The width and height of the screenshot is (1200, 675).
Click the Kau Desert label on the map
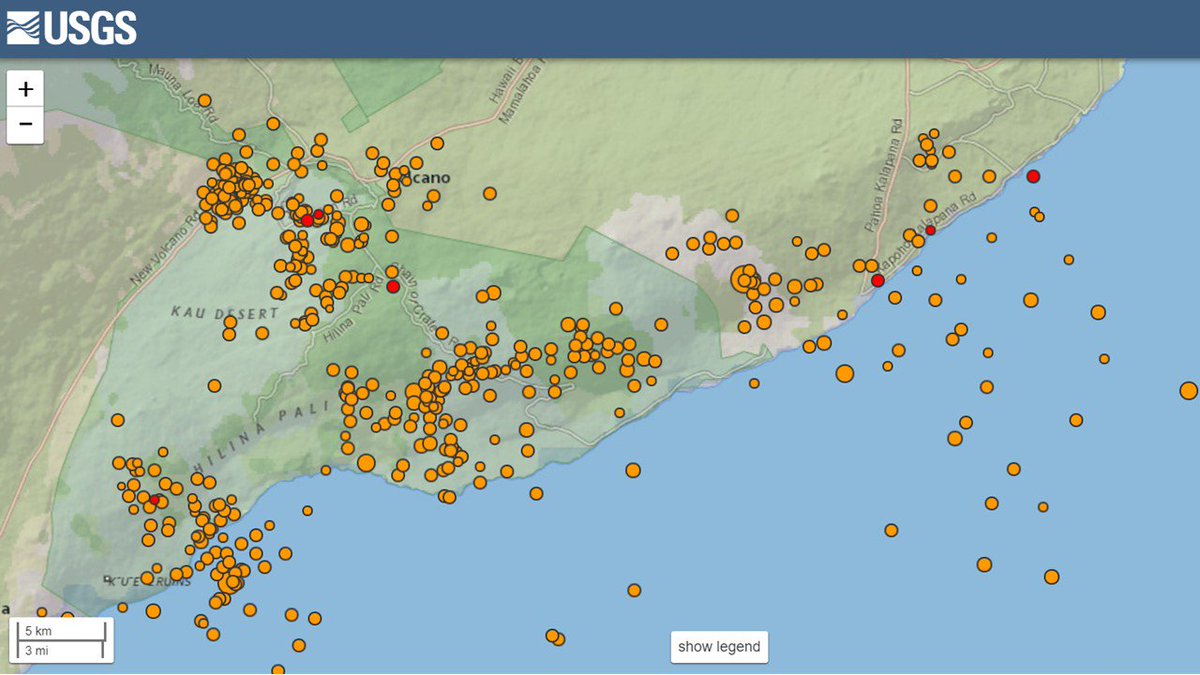[x=224, y=313]
